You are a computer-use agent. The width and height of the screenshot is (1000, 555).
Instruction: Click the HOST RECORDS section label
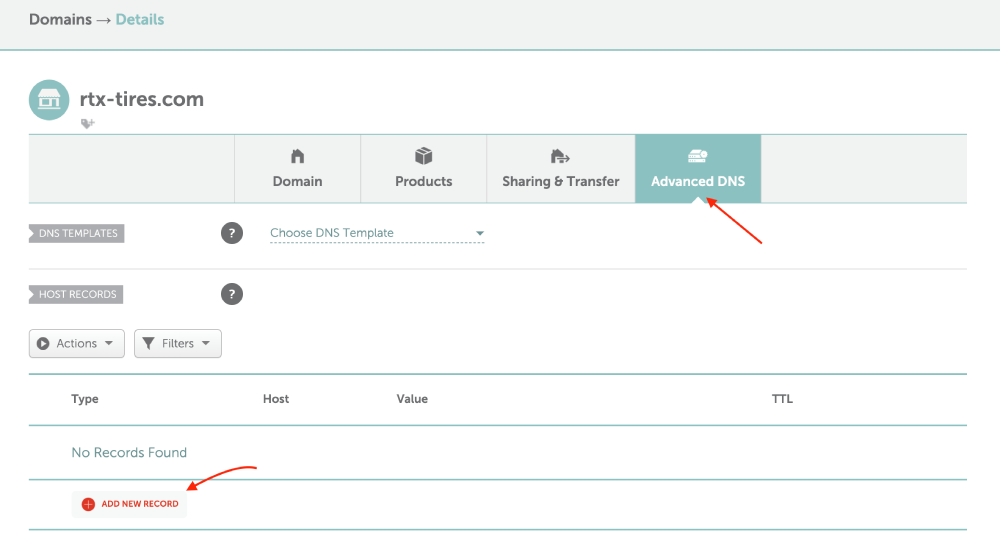(x=76, y=294)
